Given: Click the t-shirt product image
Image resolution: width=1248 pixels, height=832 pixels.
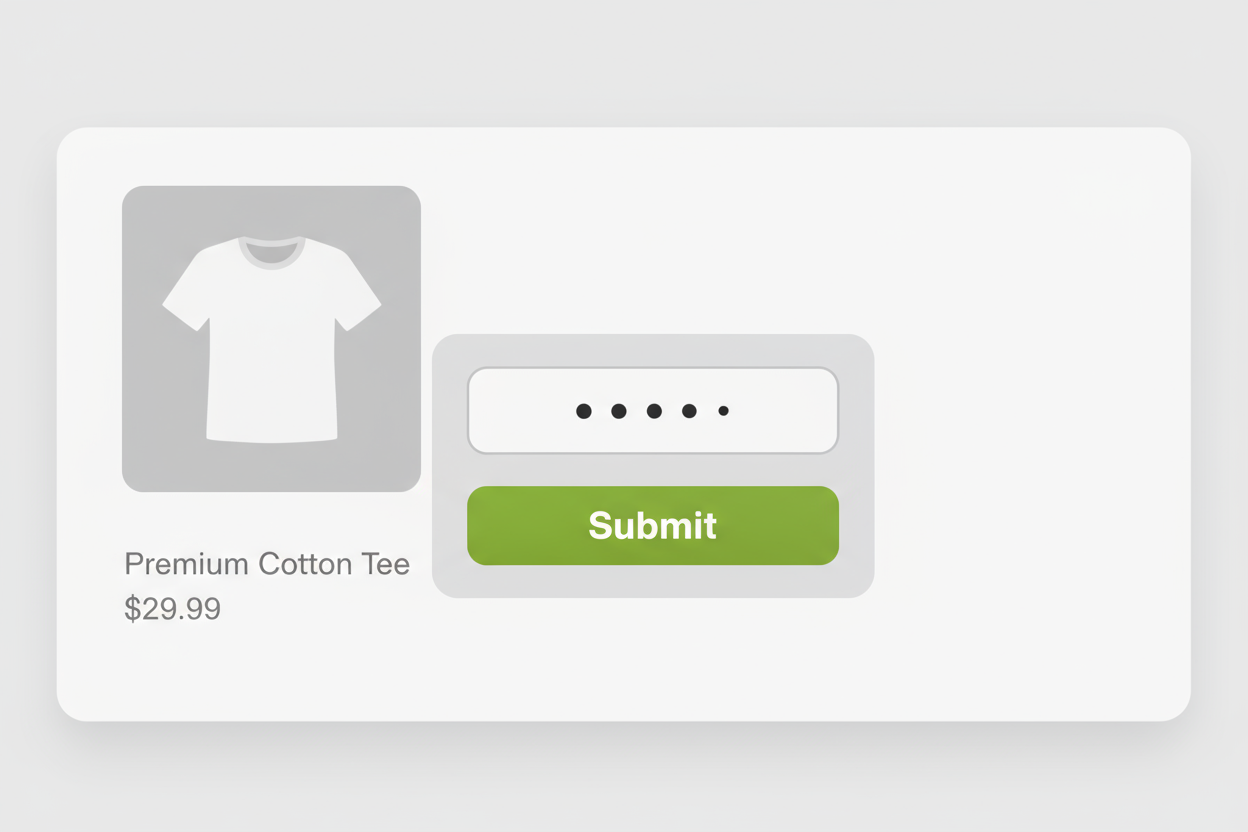Looking at the screenshot, I should (x=271, y=337).
